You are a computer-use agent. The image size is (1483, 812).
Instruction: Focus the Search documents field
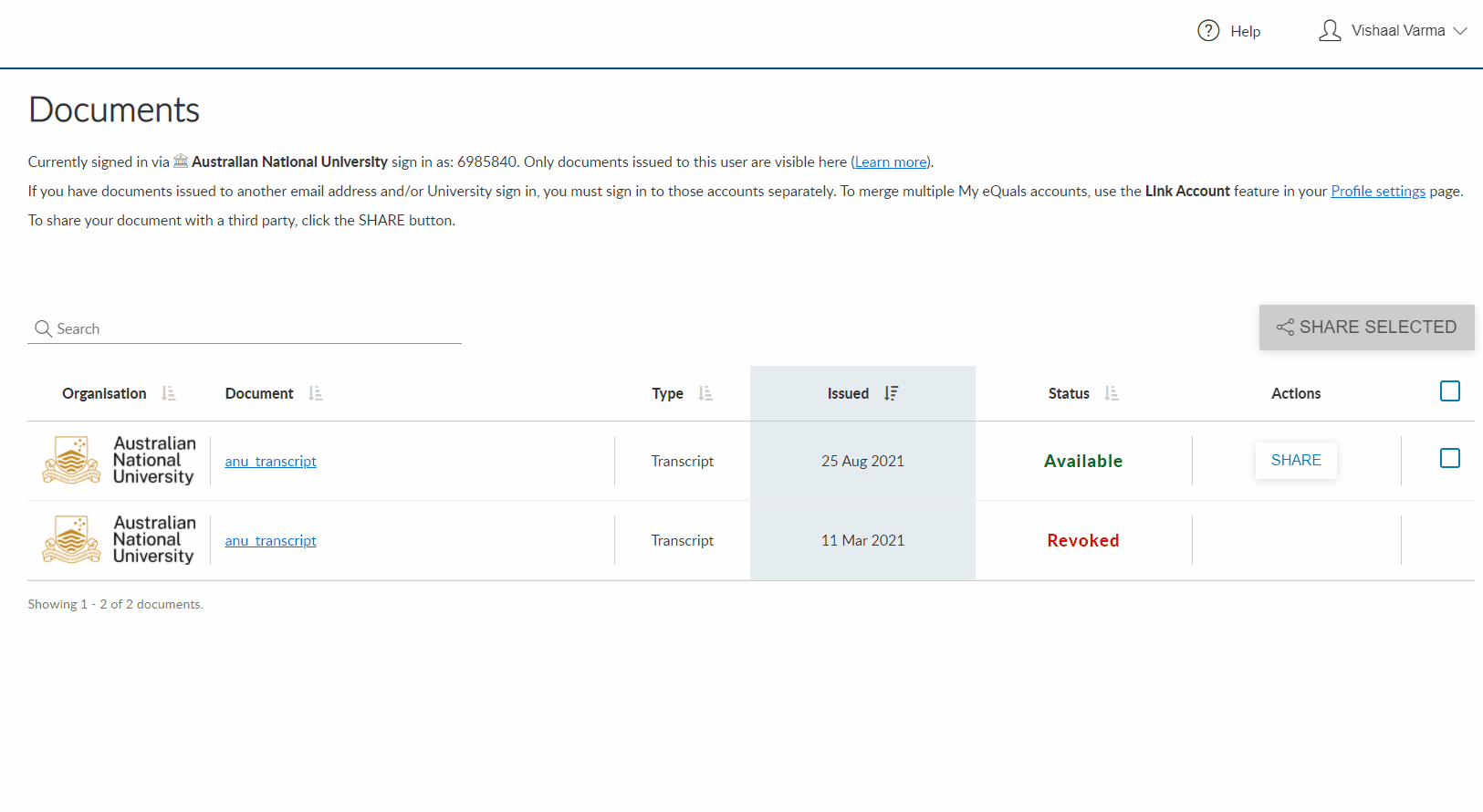[x=245, y=328]
